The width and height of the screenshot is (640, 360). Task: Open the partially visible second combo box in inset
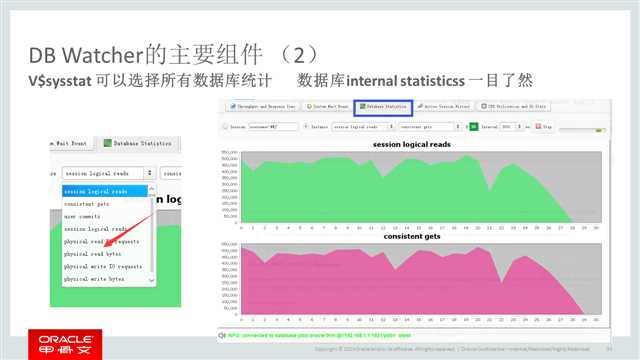pyautogui.click(x=171, y=173)
